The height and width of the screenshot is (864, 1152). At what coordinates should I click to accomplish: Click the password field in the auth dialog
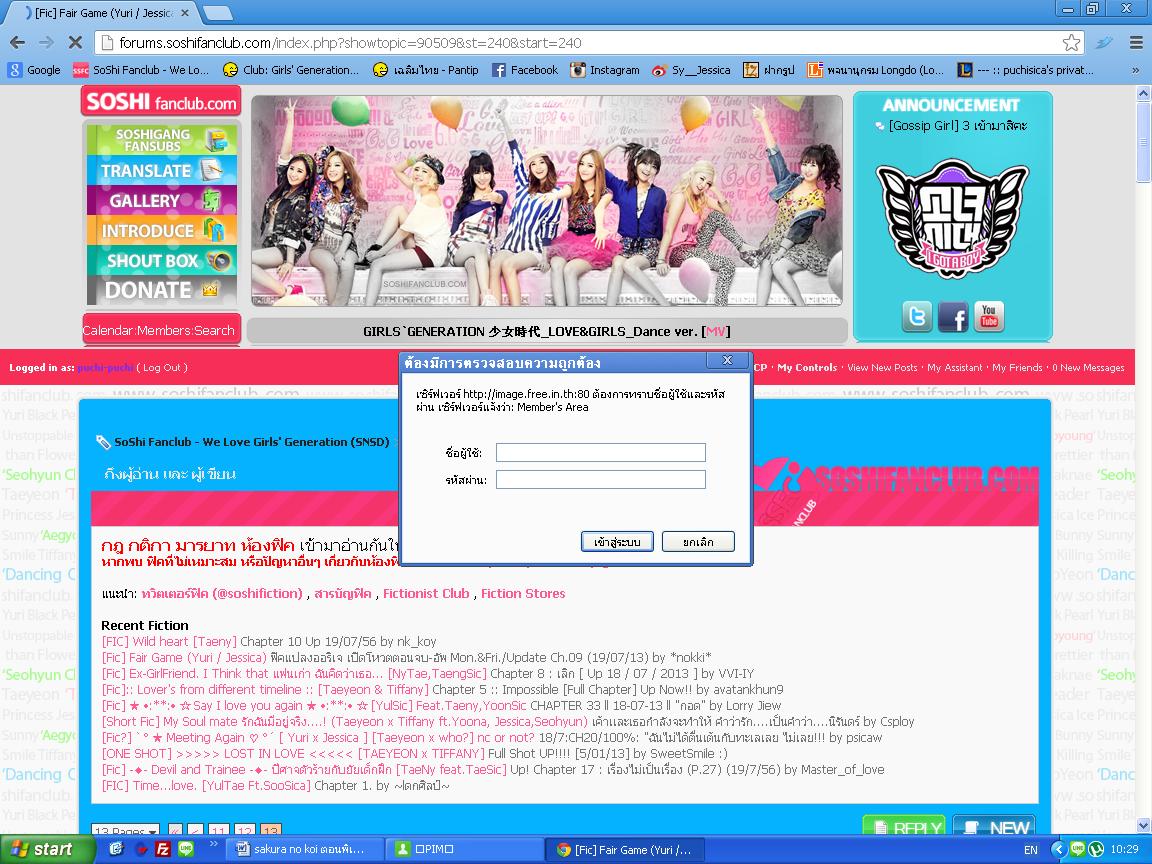coord(600,480)
